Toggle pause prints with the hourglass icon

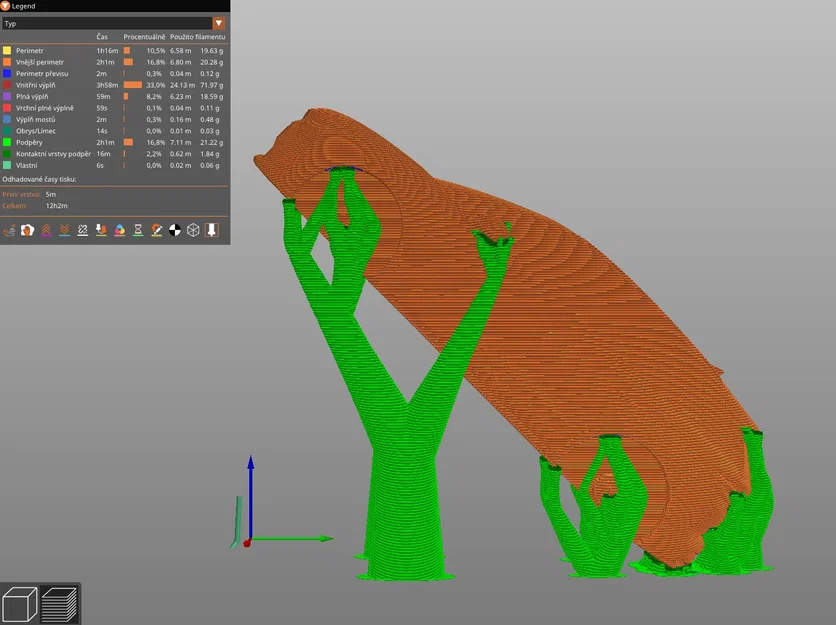coord(137,229)
